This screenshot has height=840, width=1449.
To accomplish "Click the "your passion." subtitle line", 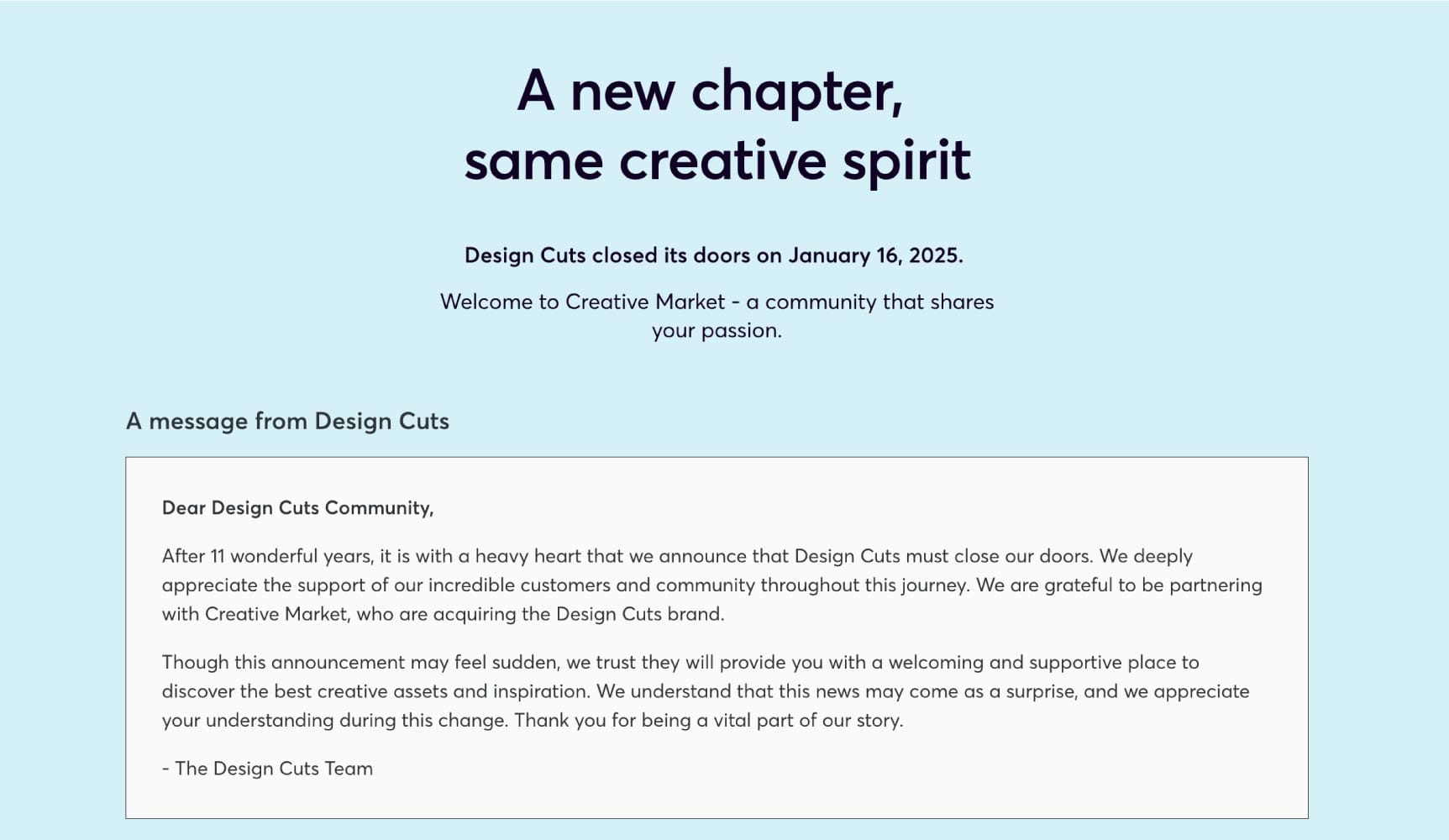I will (x=717, y=330).
